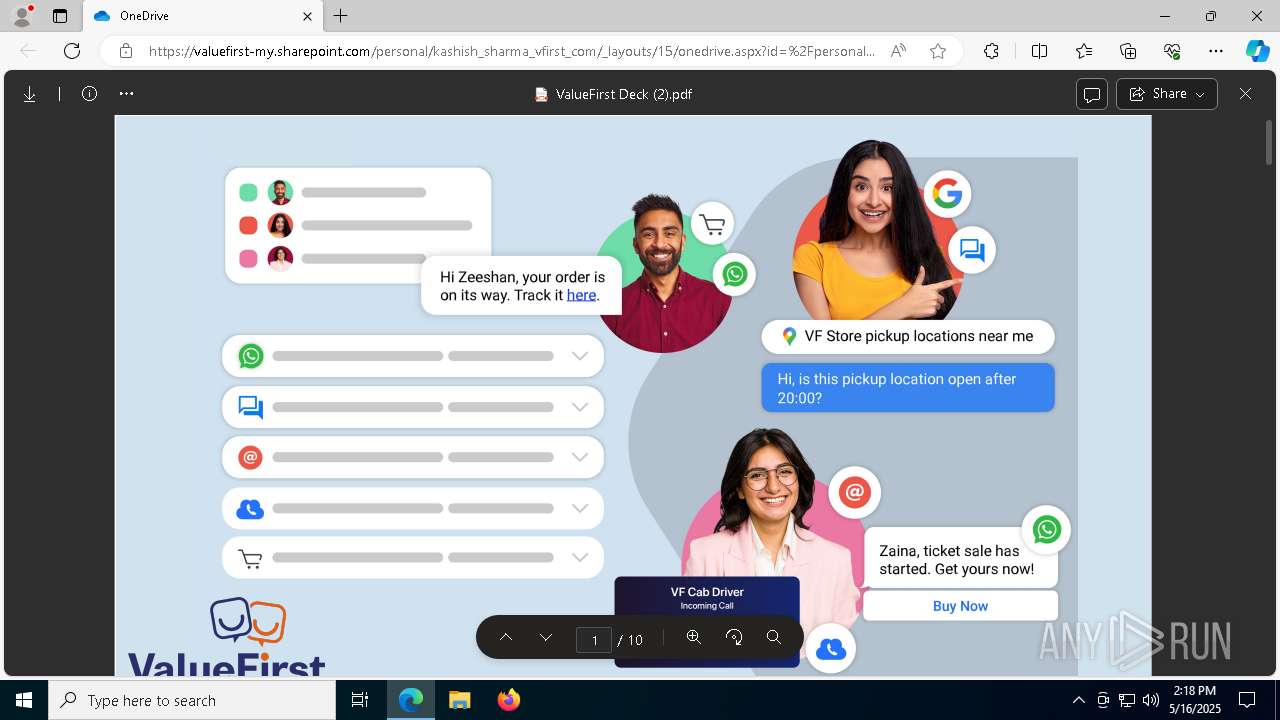Open the file info panel
Image resolution: width=1280 pixels, height=720 pixels.
[x=89, y=94]
